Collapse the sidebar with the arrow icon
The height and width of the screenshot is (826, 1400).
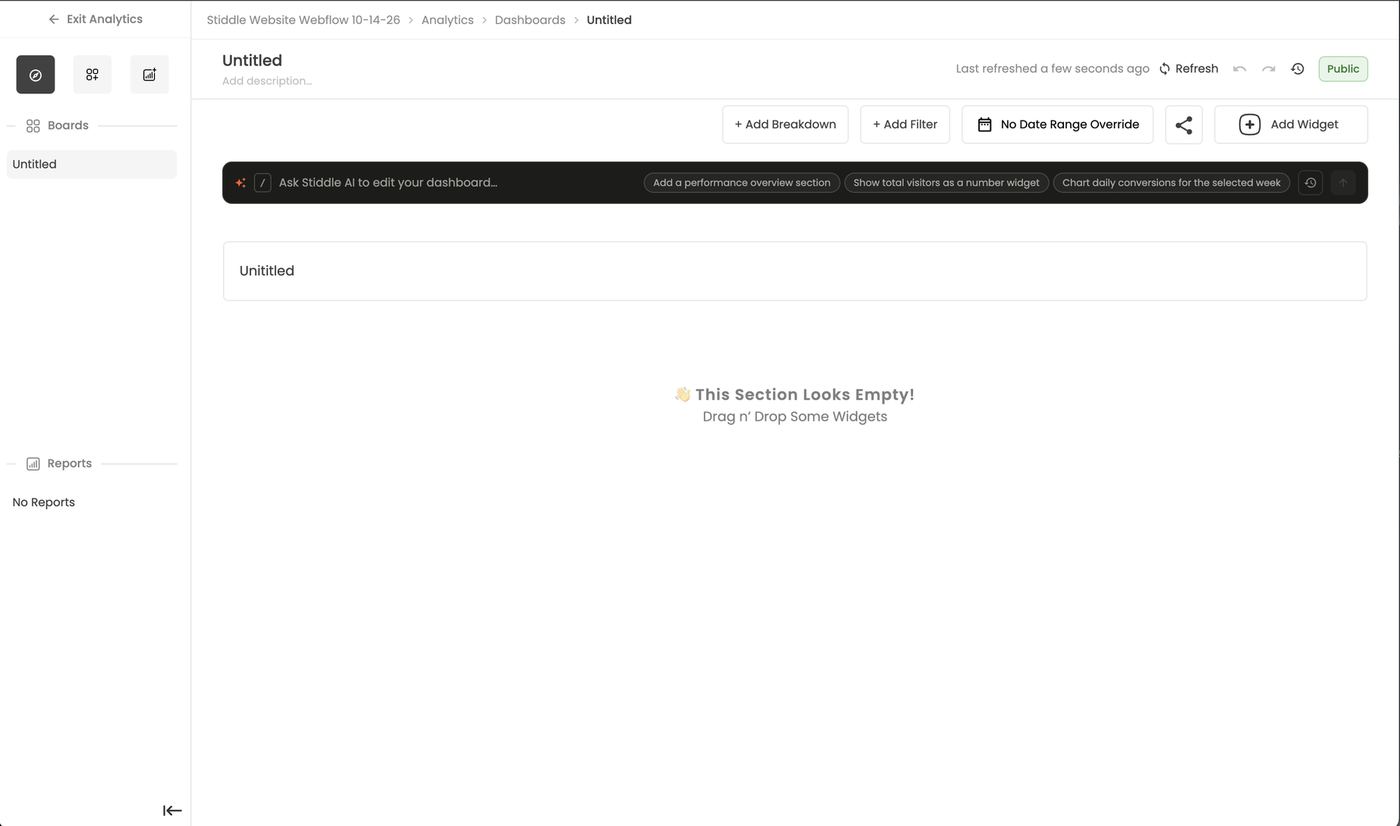click(172, 811)
